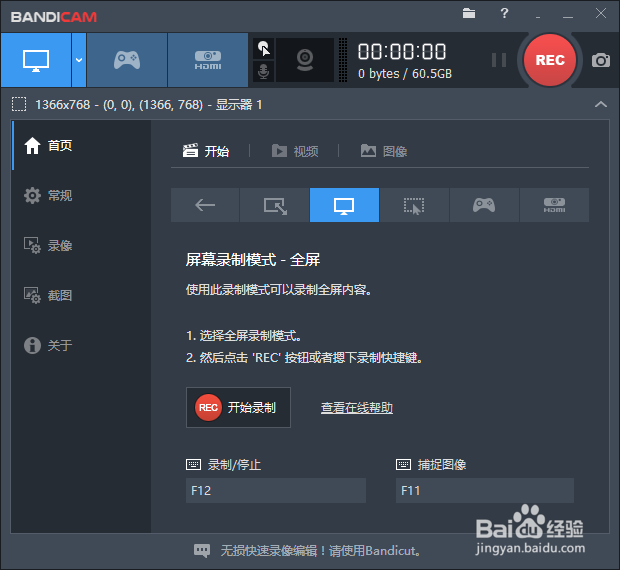The height and width of the screenshot is (570, 620).
Task: Click the 1366x768 resolution status text
Action: (x=149, y=105)
